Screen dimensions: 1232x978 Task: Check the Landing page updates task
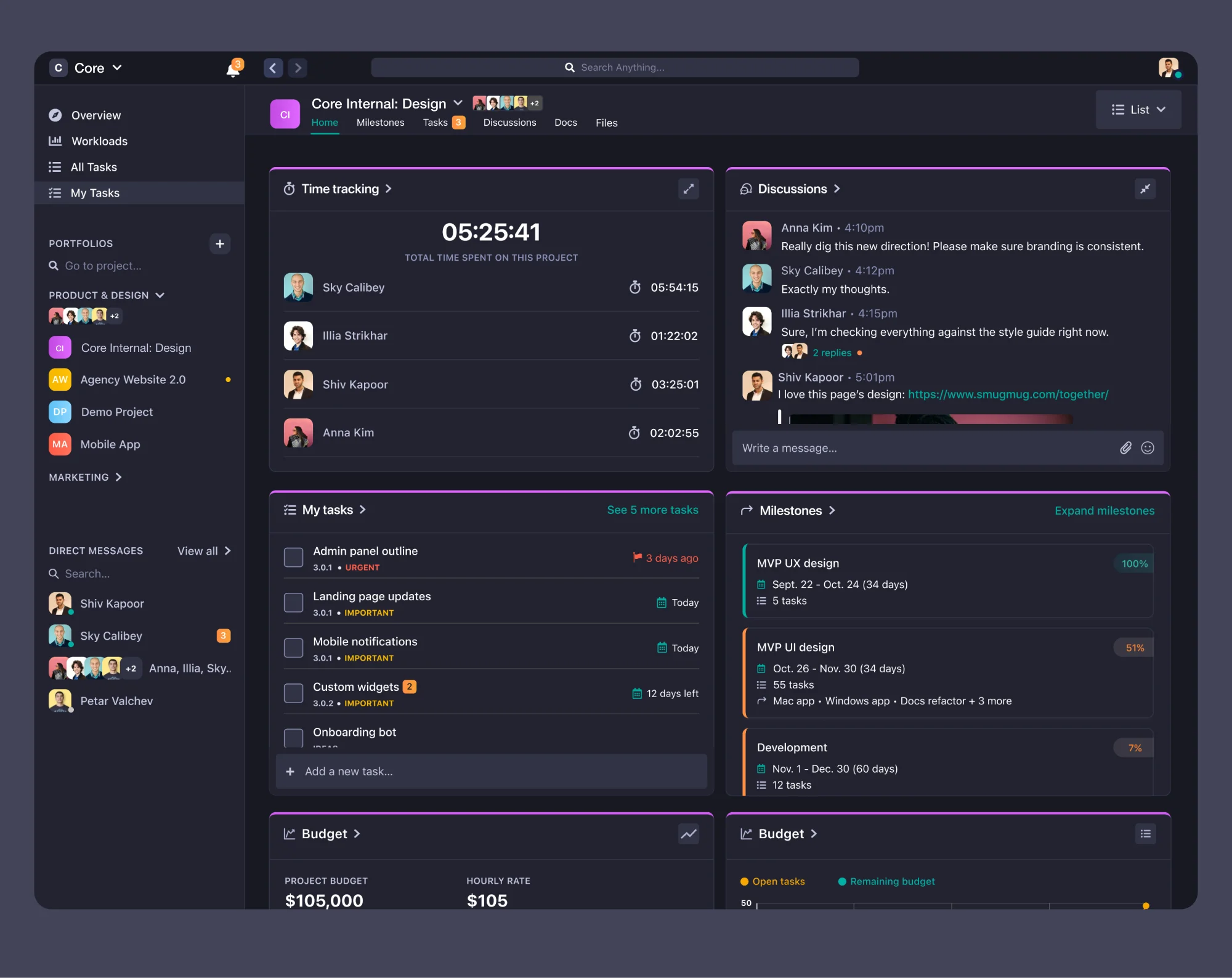[x=293, y=603]
